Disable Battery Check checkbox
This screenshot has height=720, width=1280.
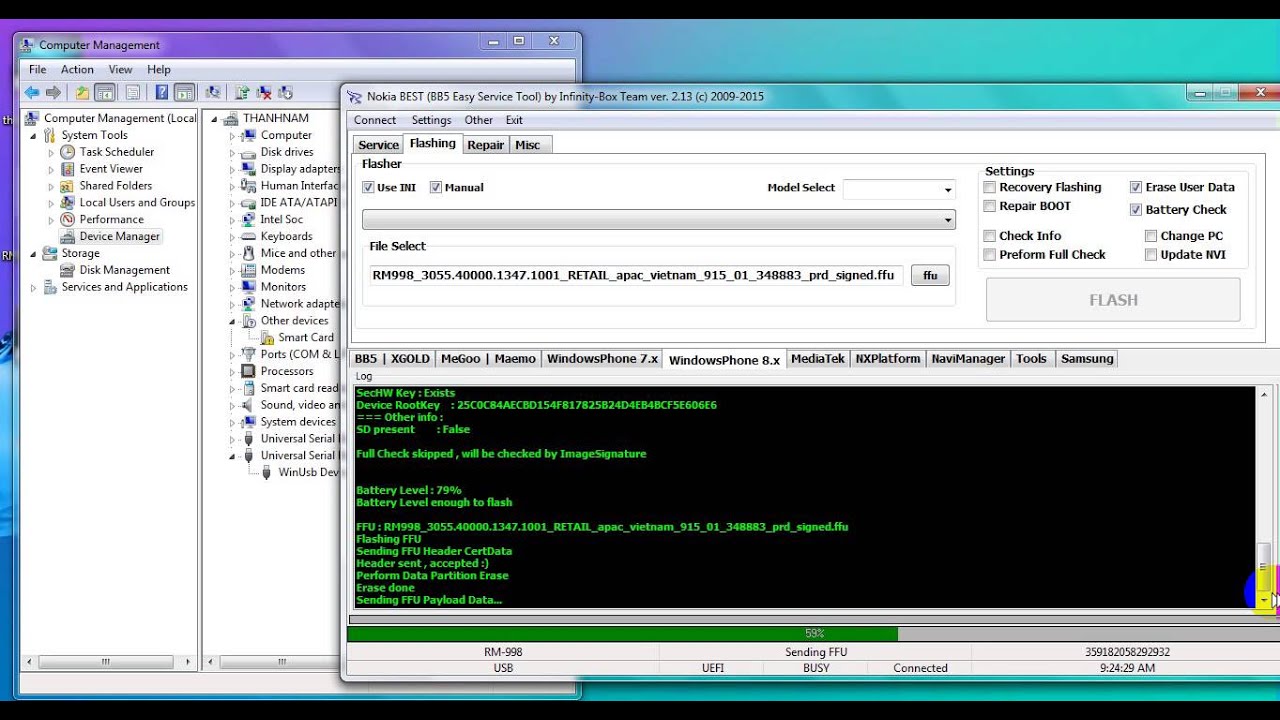pyautogui.click(x=1136, y=210)
